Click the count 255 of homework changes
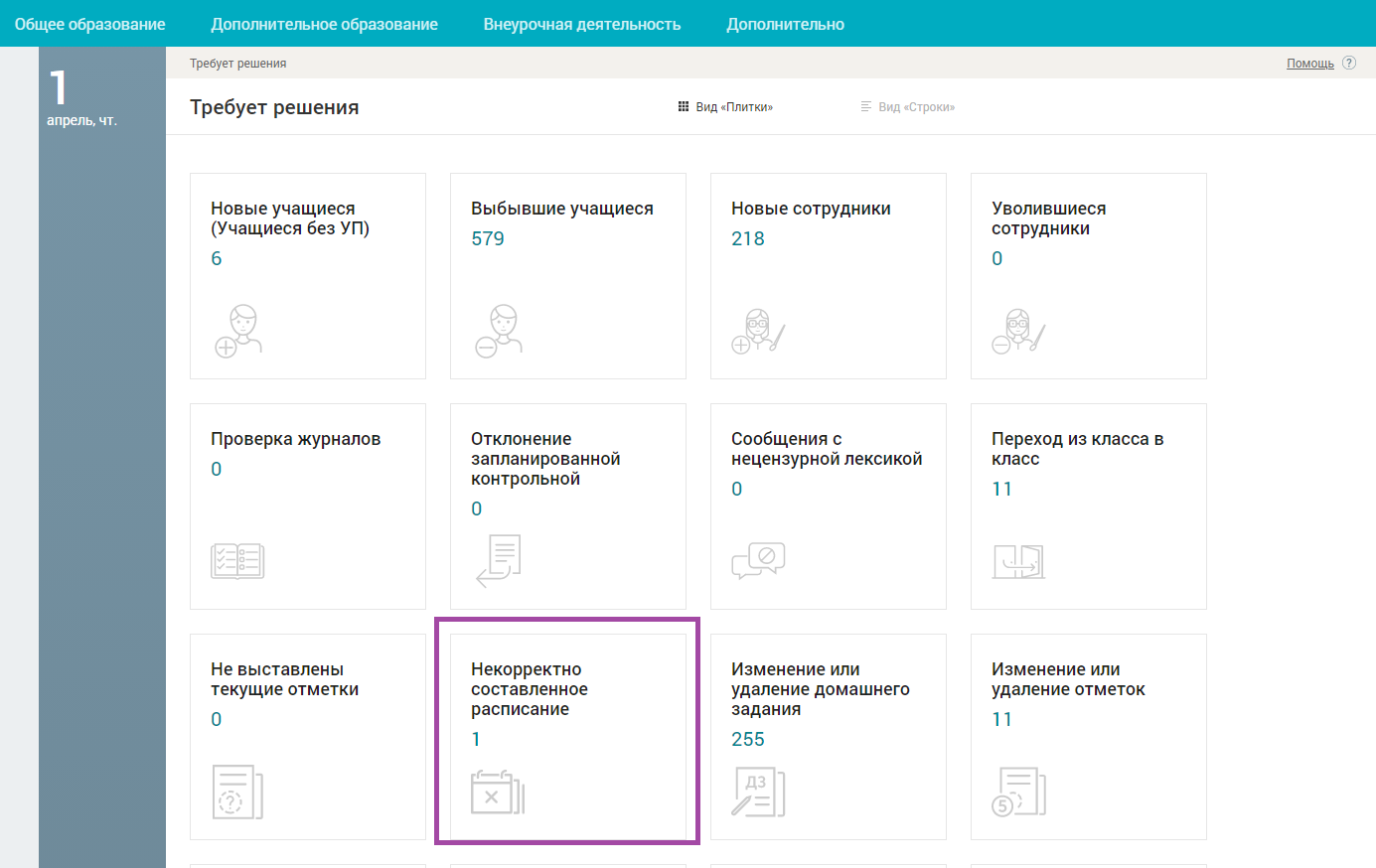Screen dimensions: 1376x868 (748, 739)
